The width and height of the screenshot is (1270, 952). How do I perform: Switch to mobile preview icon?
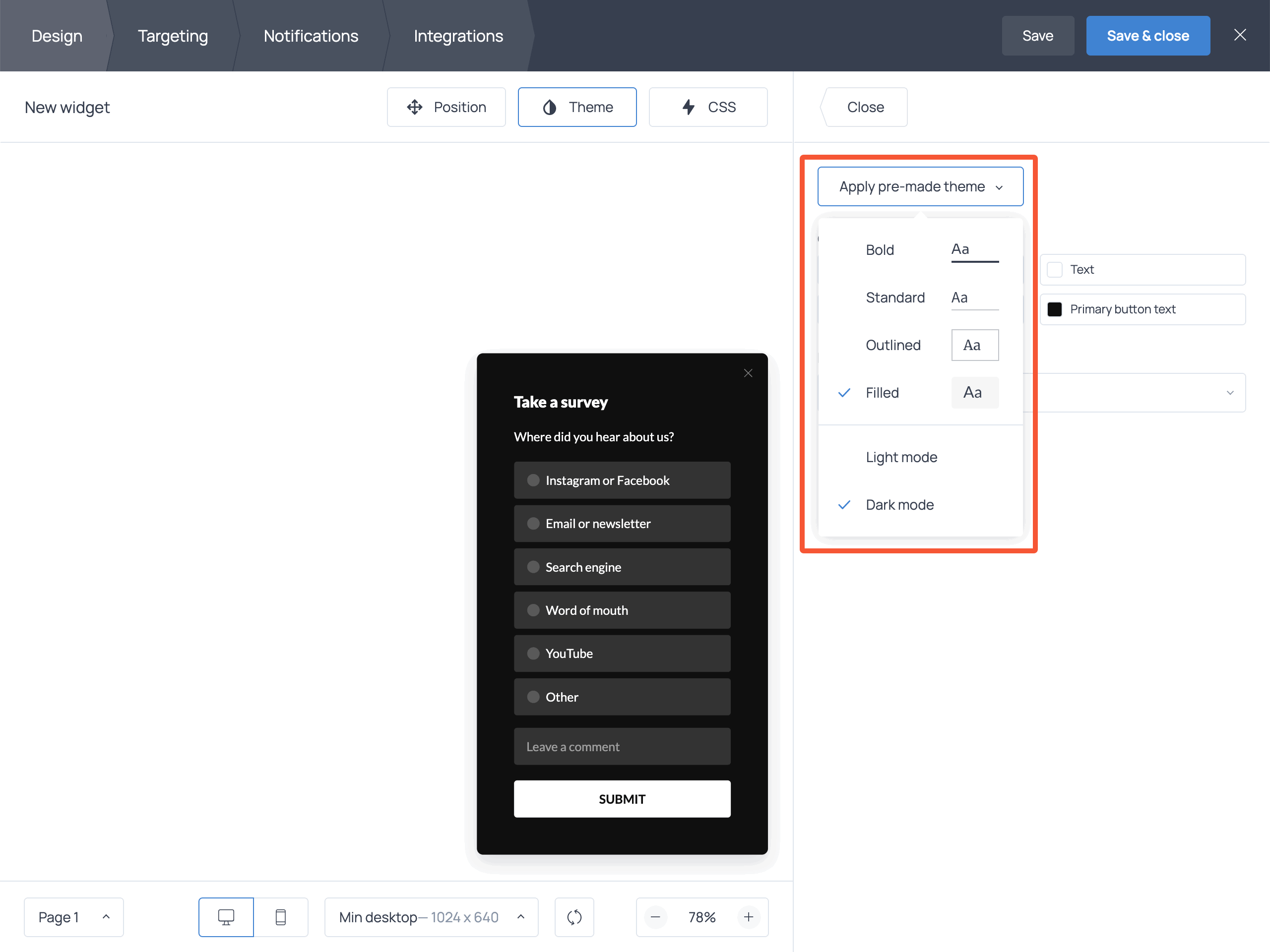click(281, 916)
